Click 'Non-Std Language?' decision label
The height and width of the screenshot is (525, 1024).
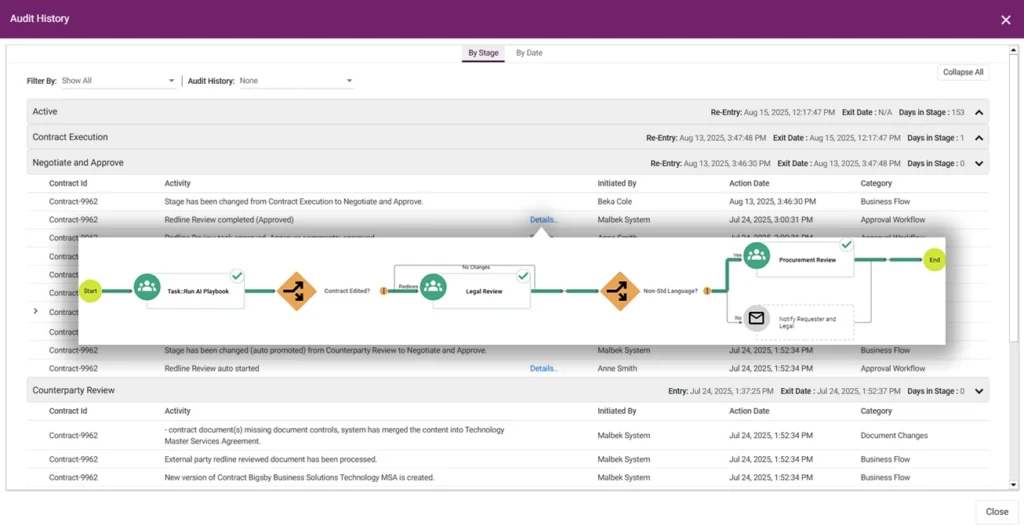click(670, 291)
